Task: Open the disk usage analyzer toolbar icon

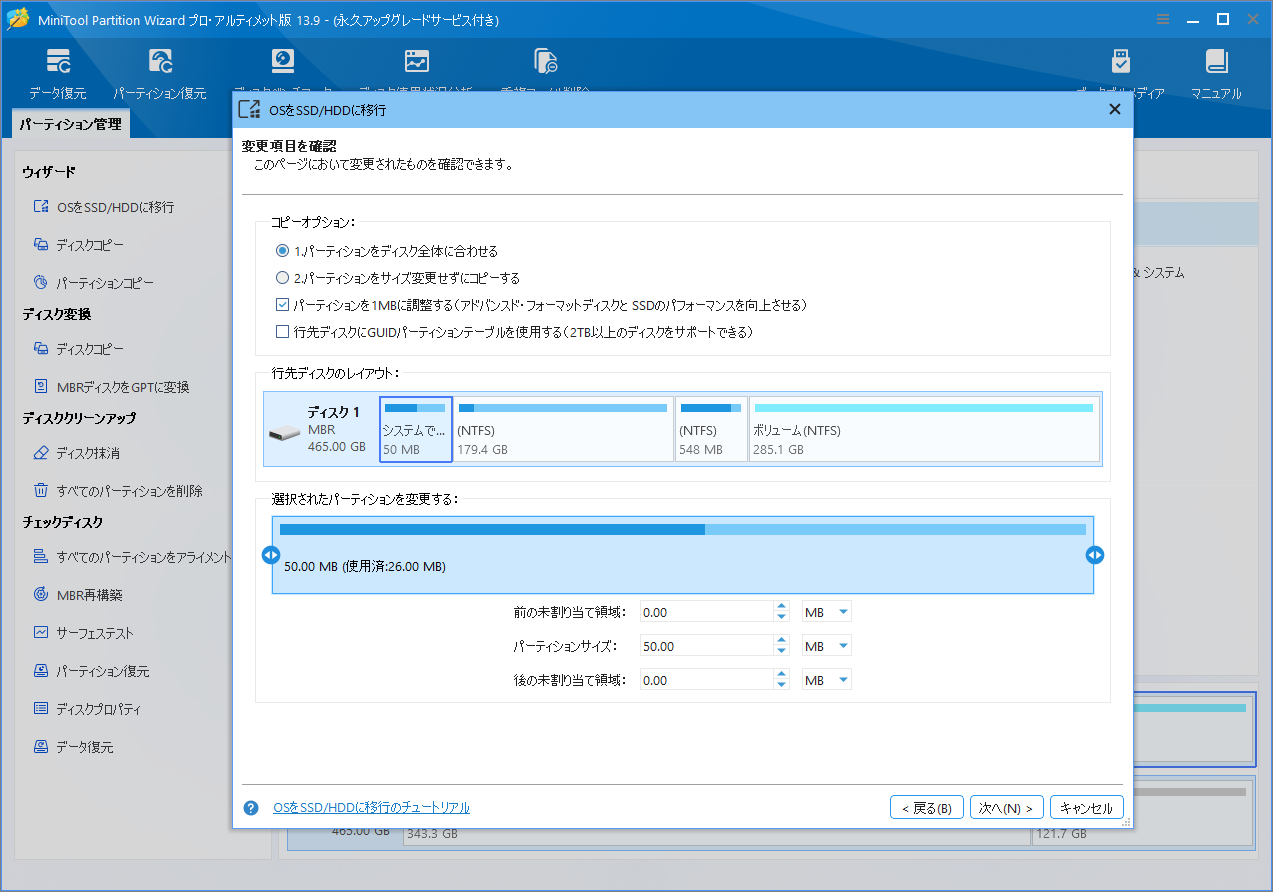Action: (416, 62)
